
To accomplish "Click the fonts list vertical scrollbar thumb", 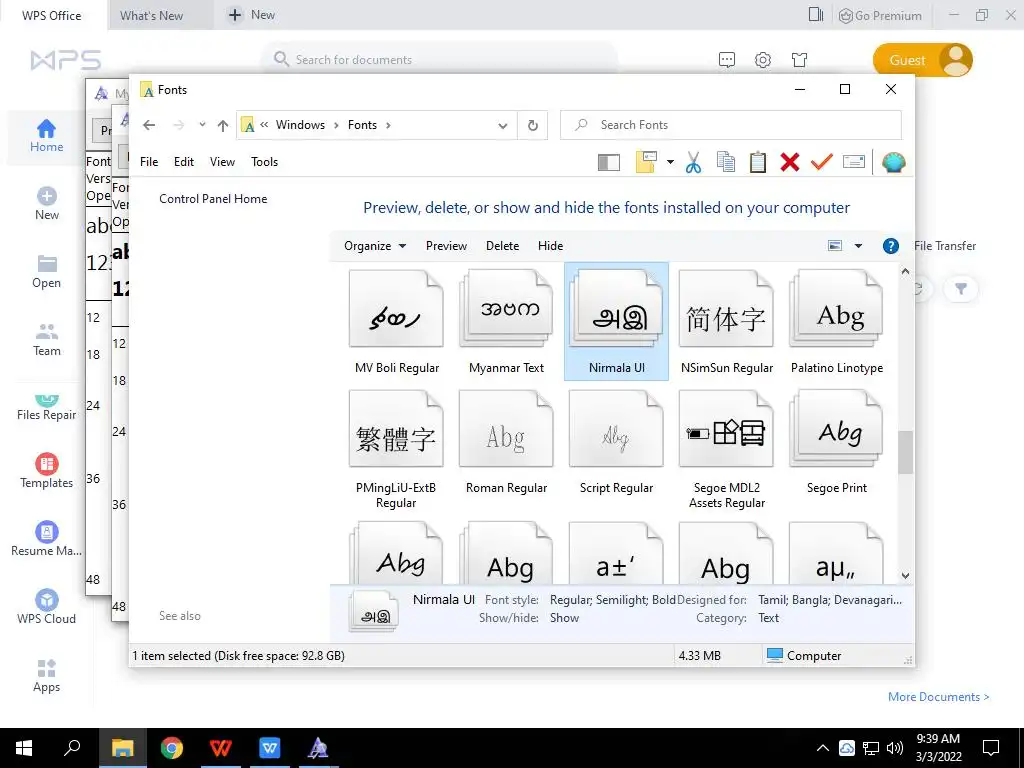I will click(904, 452).
